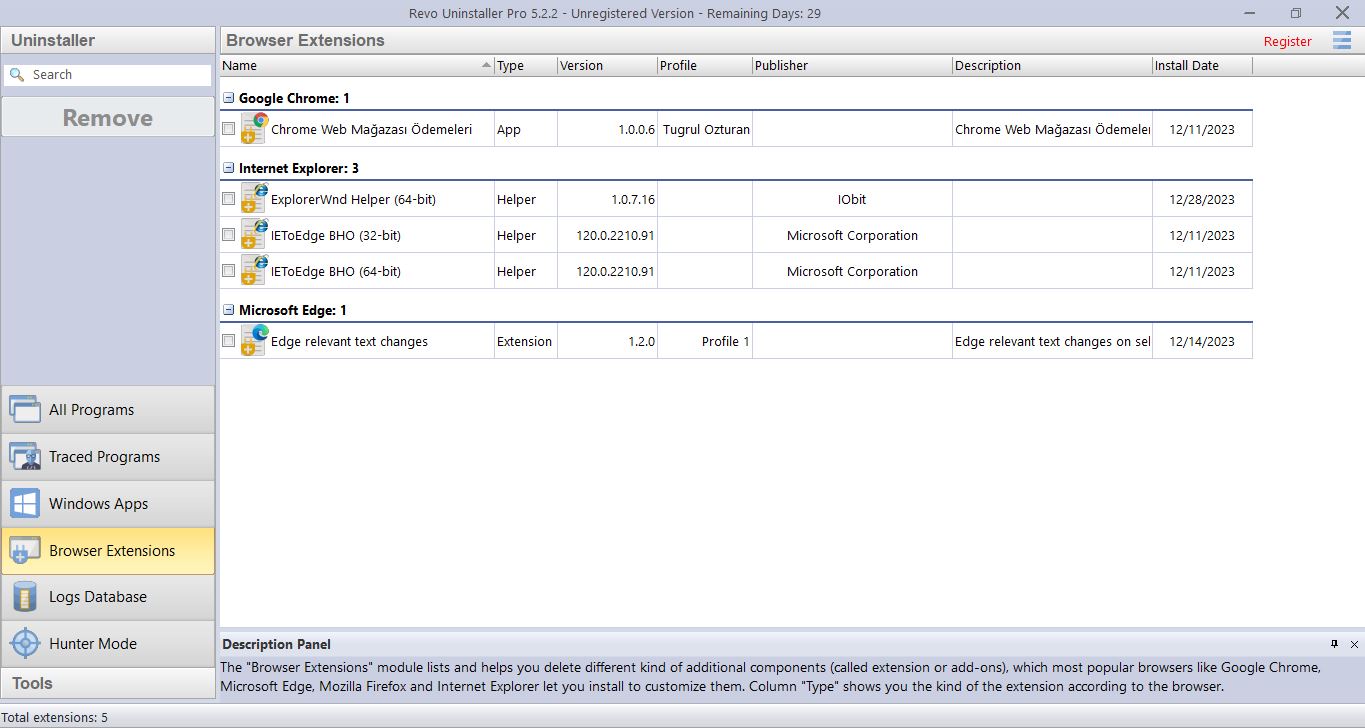Focus the Search input field
This screenshot has width=1365, height=728.
point(108,74)
